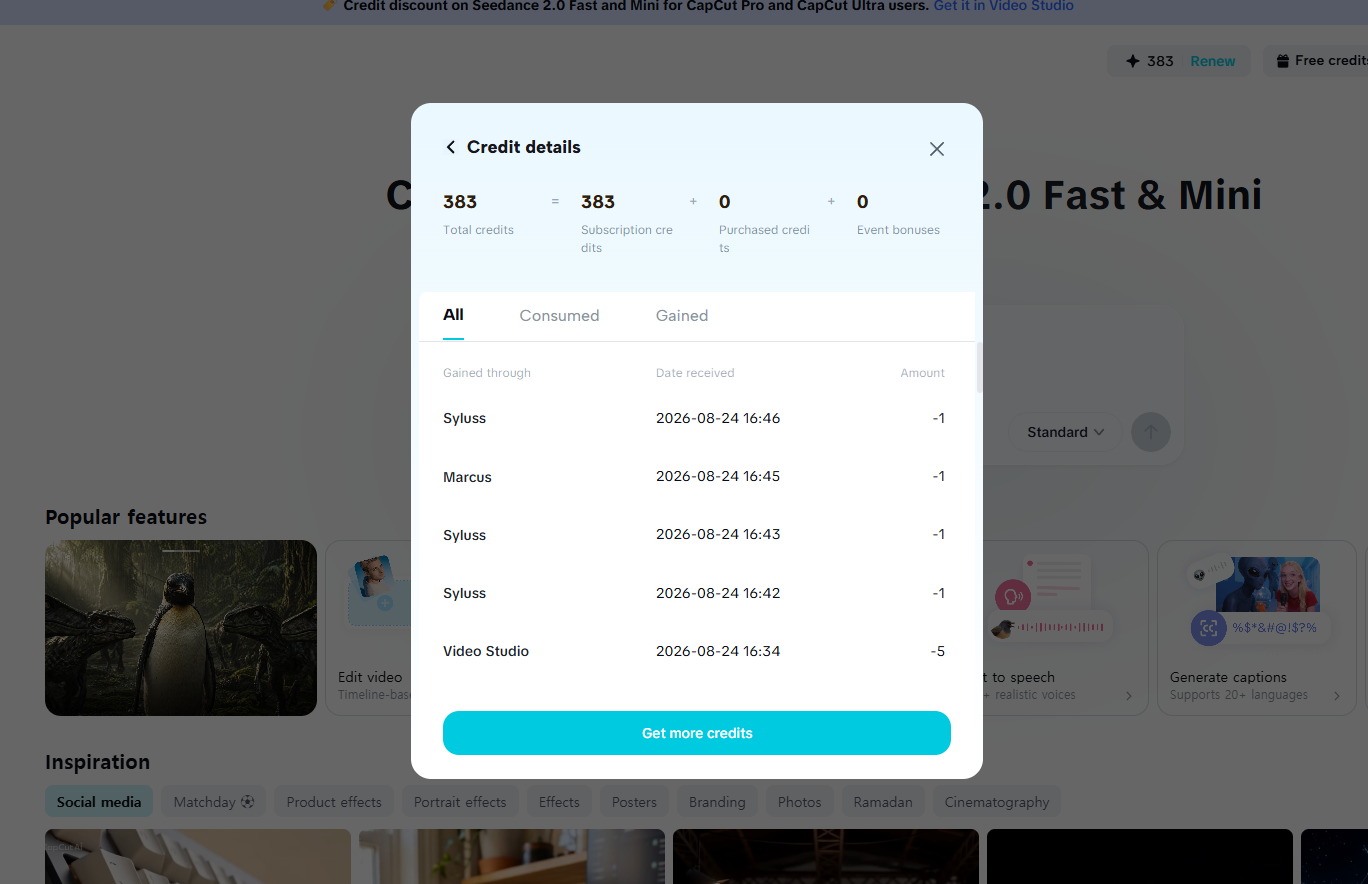Expand the text to speech card arrow
This screenshot has width=1368, height=884.
click(x=1129, y=696)
